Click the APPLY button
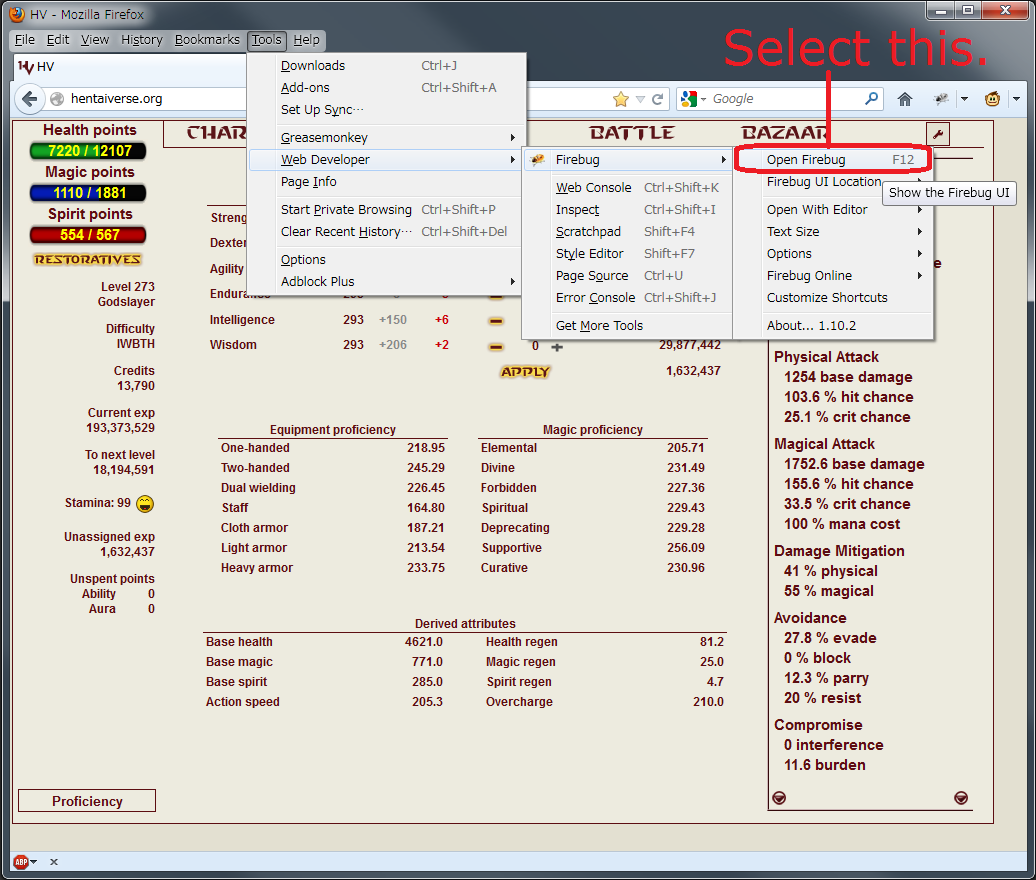 click(525, 372)
